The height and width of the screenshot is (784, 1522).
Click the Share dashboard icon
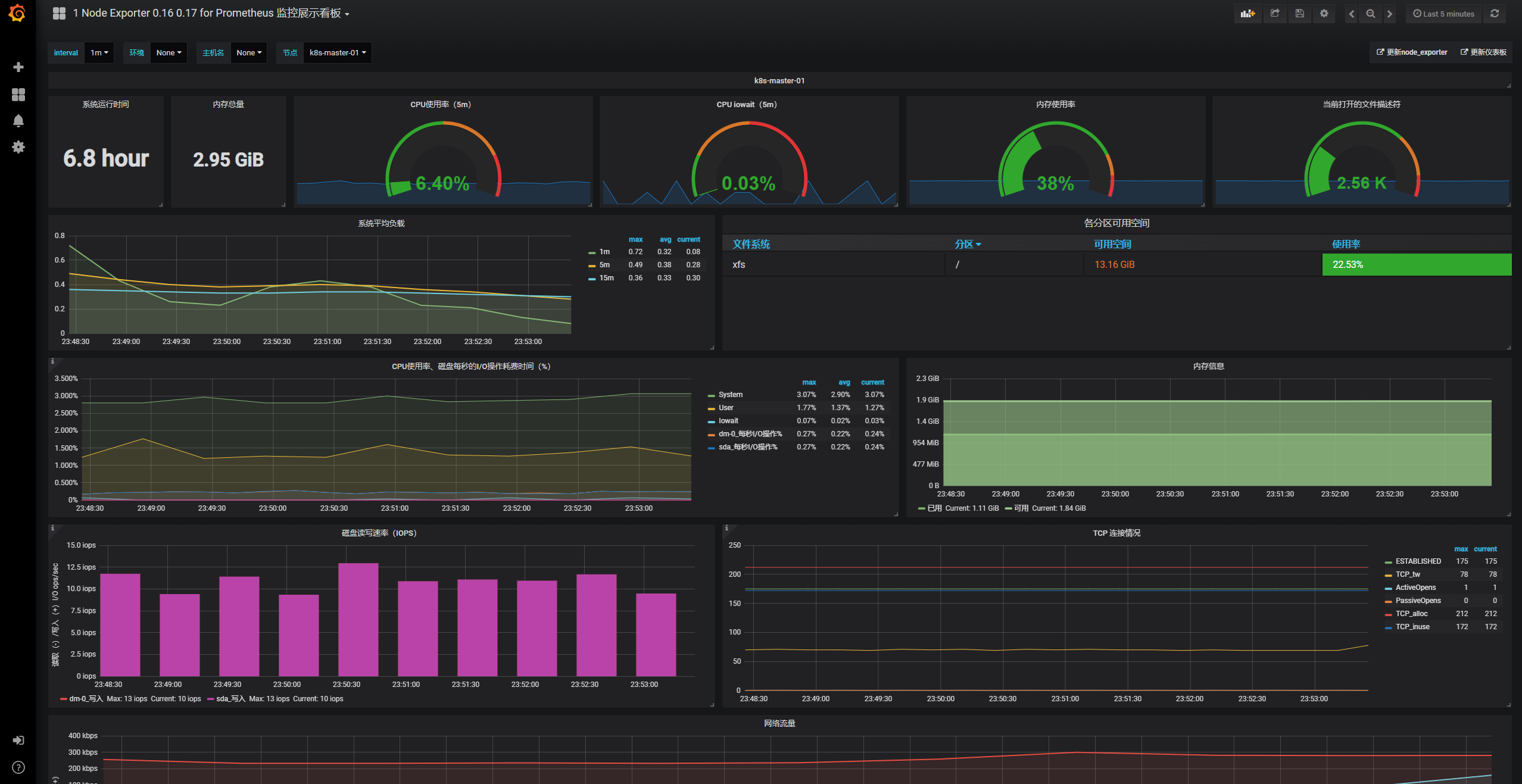(x=1274, y=14)
